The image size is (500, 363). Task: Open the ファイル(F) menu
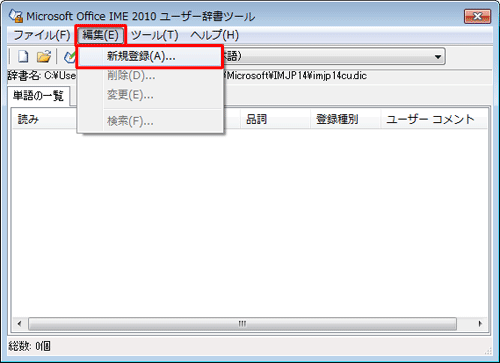(42, 35)
